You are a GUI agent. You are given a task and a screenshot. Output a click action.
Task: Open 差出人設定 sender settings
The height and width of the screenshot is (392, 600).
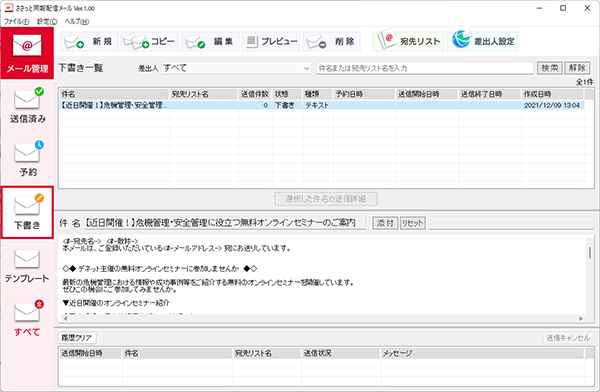pyautogui.click(x=482, y=41)
